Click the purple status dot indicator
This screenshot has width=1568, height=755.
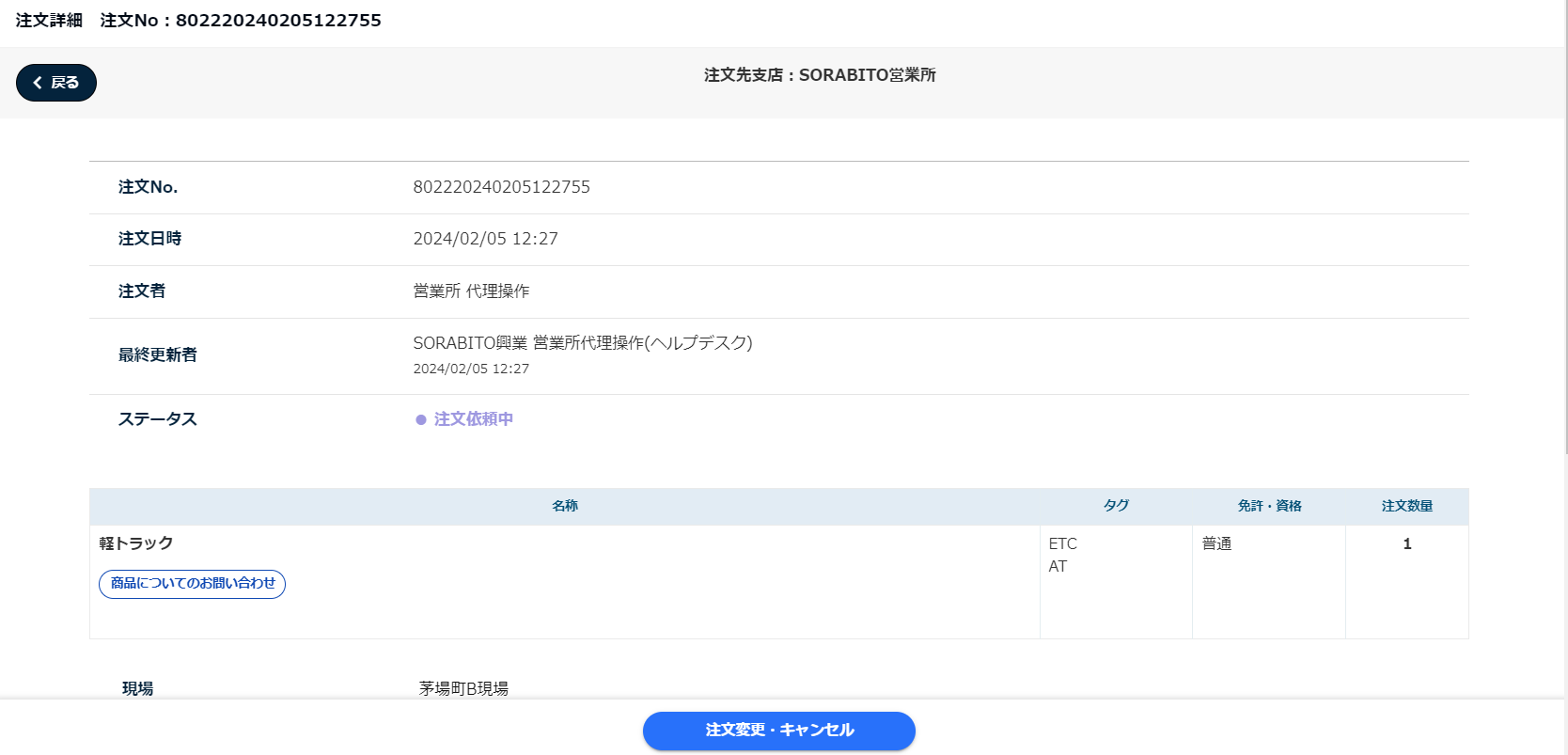pyautogui.click(x=421, y=420)
